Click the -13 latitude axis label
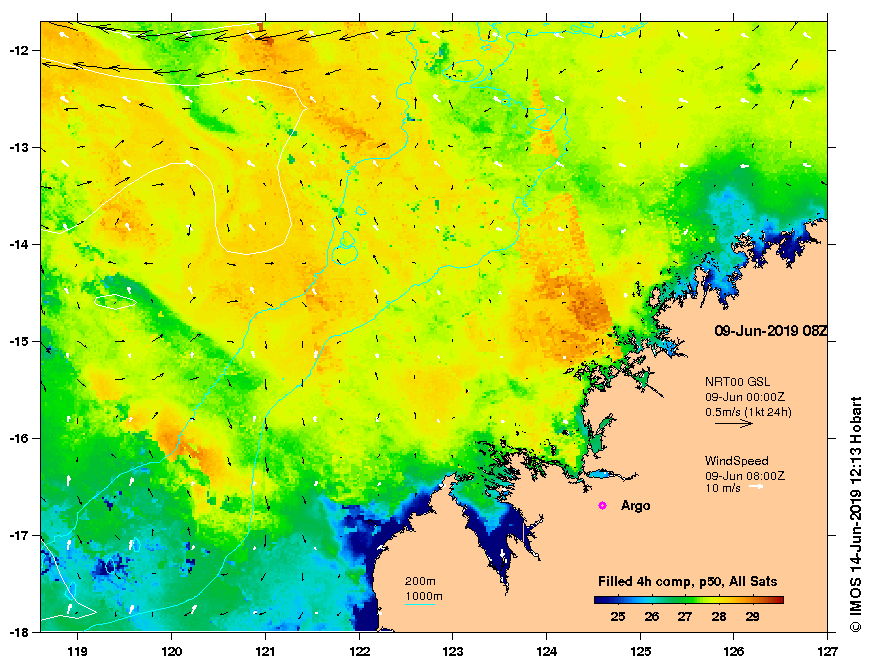 point(17,148)
